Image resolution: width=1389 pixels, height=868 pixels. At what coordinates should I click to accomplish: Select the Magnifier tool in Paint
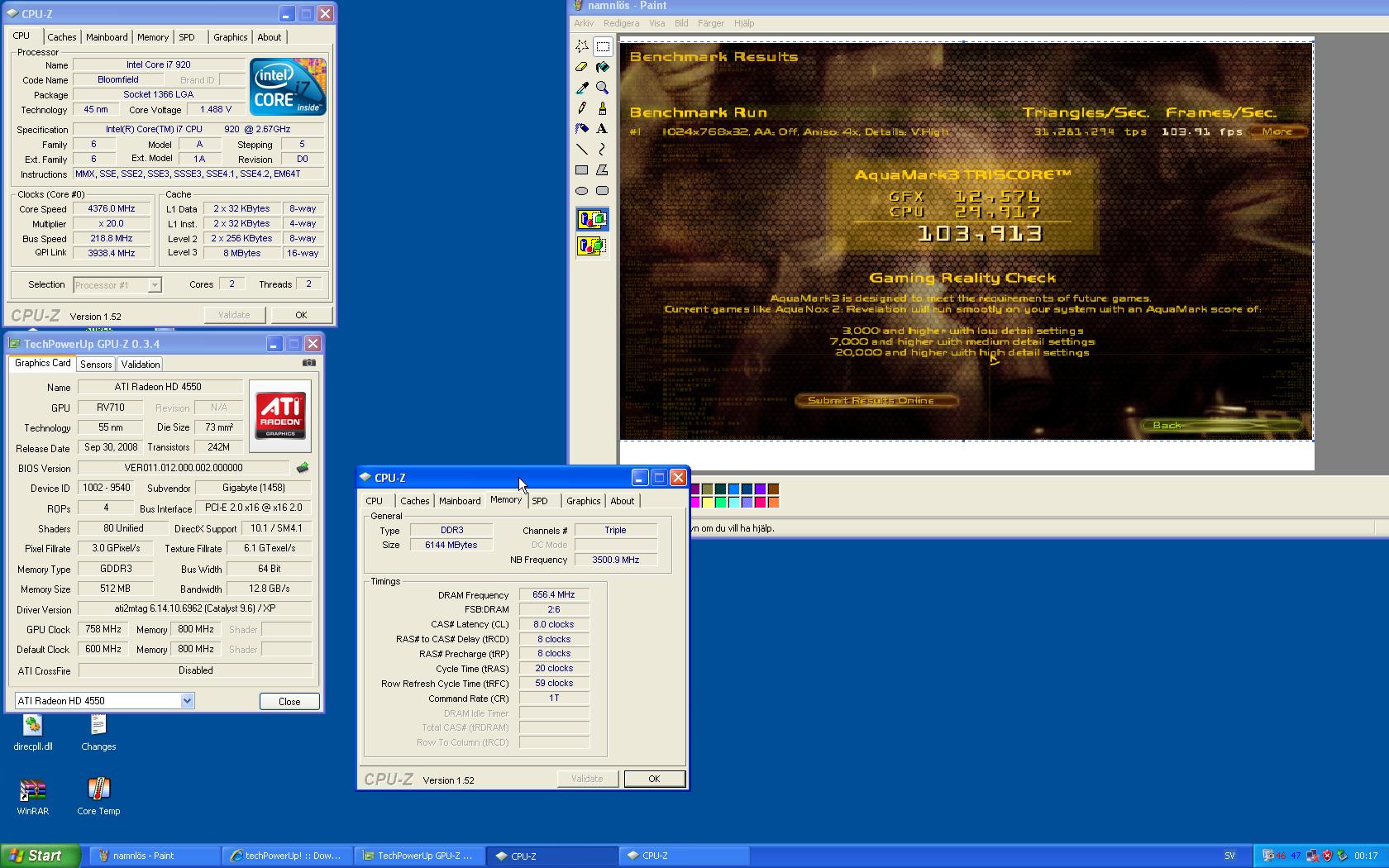click(603, 88)
